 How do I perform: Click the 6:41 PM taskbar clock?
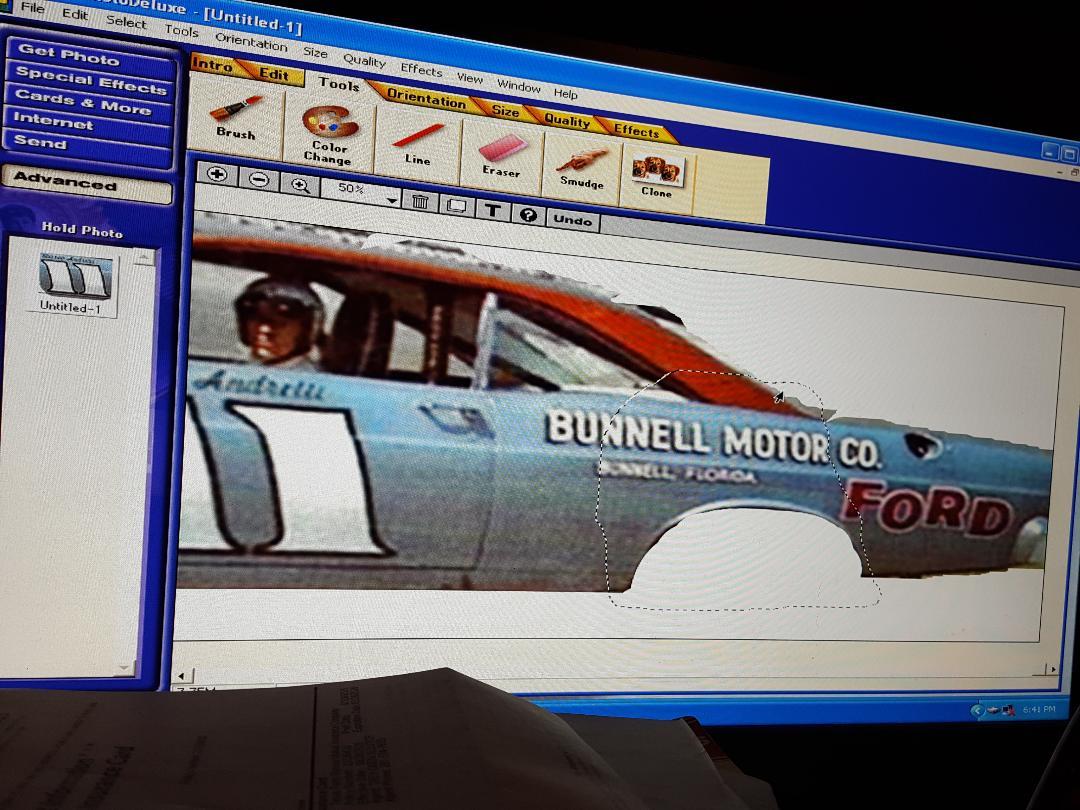1039,708
